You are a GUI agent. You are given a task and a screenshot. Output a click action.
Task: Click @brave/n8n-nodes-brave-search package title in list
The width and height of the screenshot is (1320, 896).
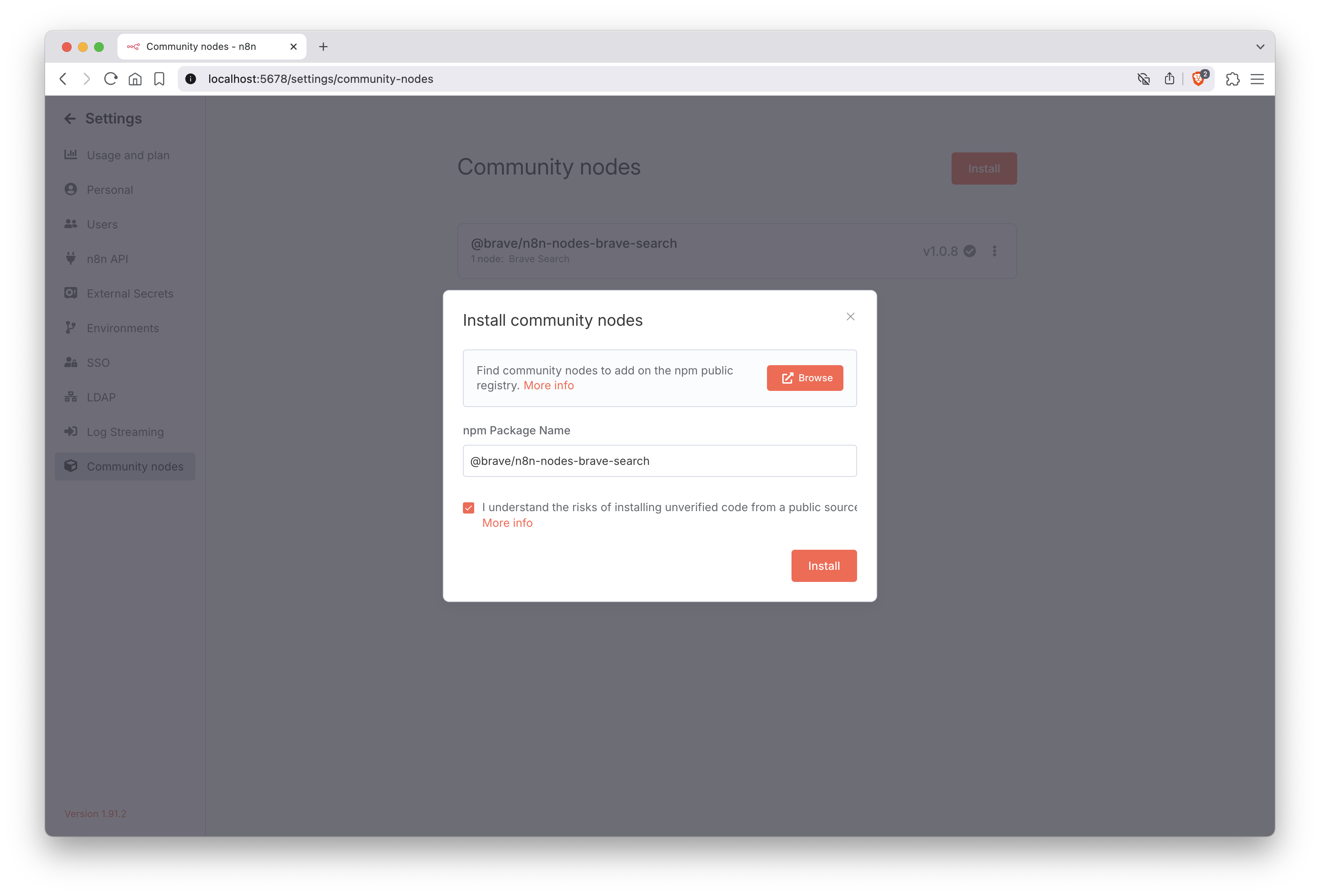click(x=574, y=244)
